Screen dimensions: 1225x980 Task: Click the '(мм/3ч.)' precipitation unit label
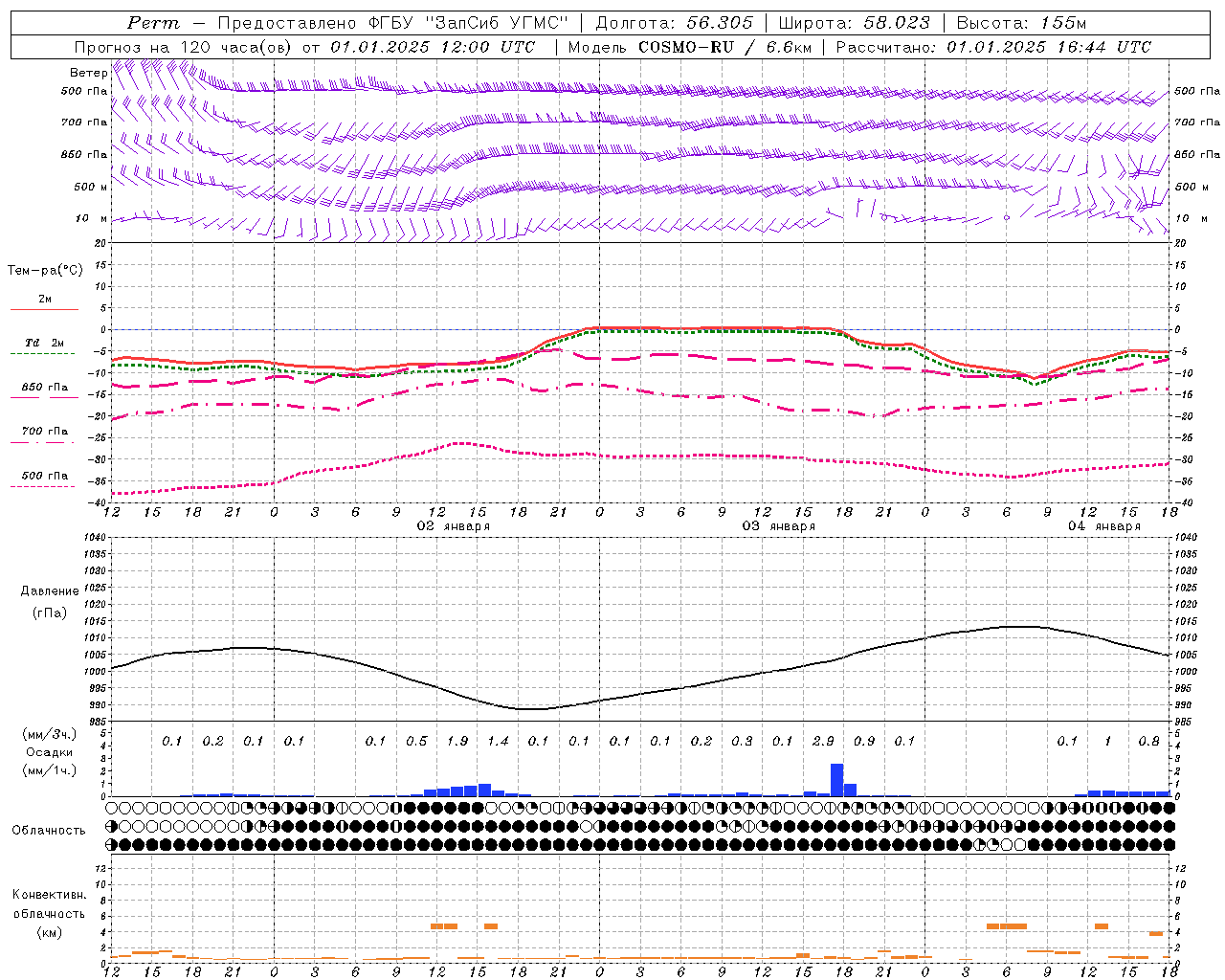pyautogui.click(x=50, y=735)
